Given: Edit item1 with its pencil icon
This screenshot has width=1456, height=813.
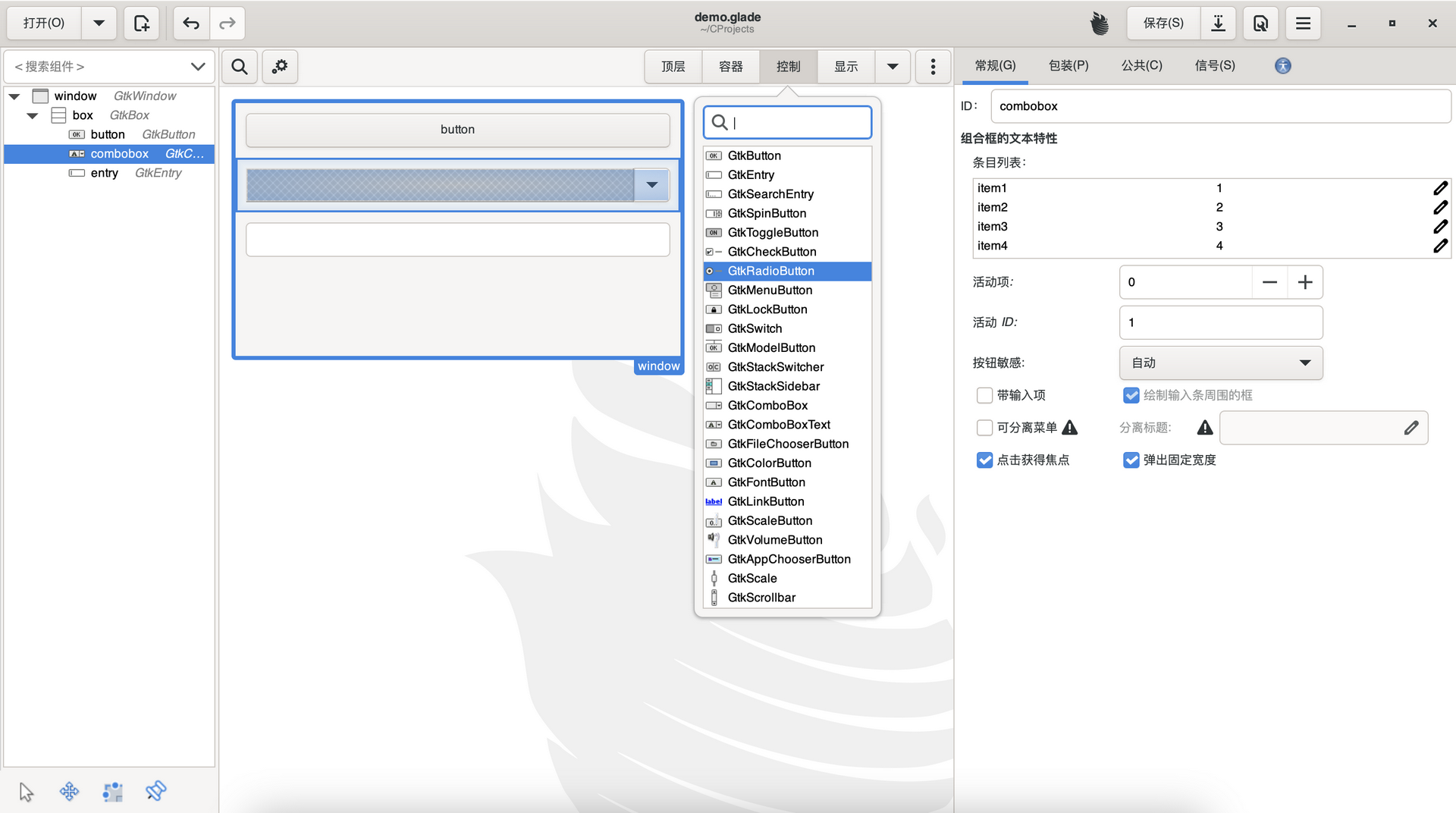Looking at the screenshot, I should pos(1440,188).
